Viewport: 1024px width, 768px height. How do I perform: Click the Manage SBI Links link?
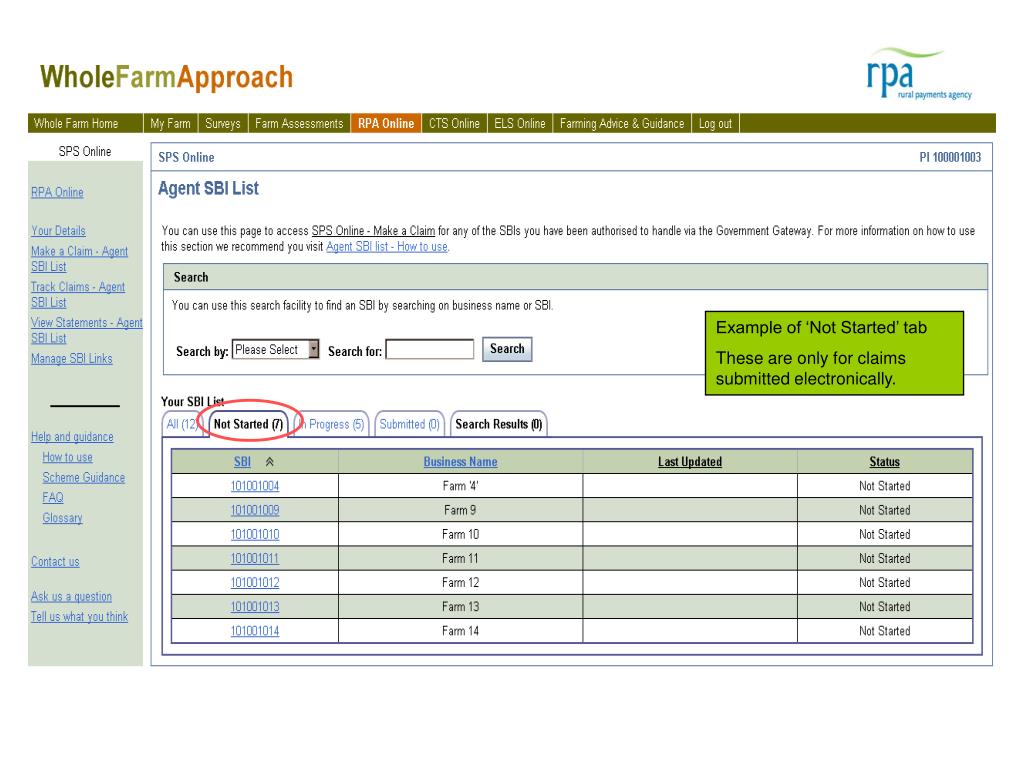coord(72,359)
